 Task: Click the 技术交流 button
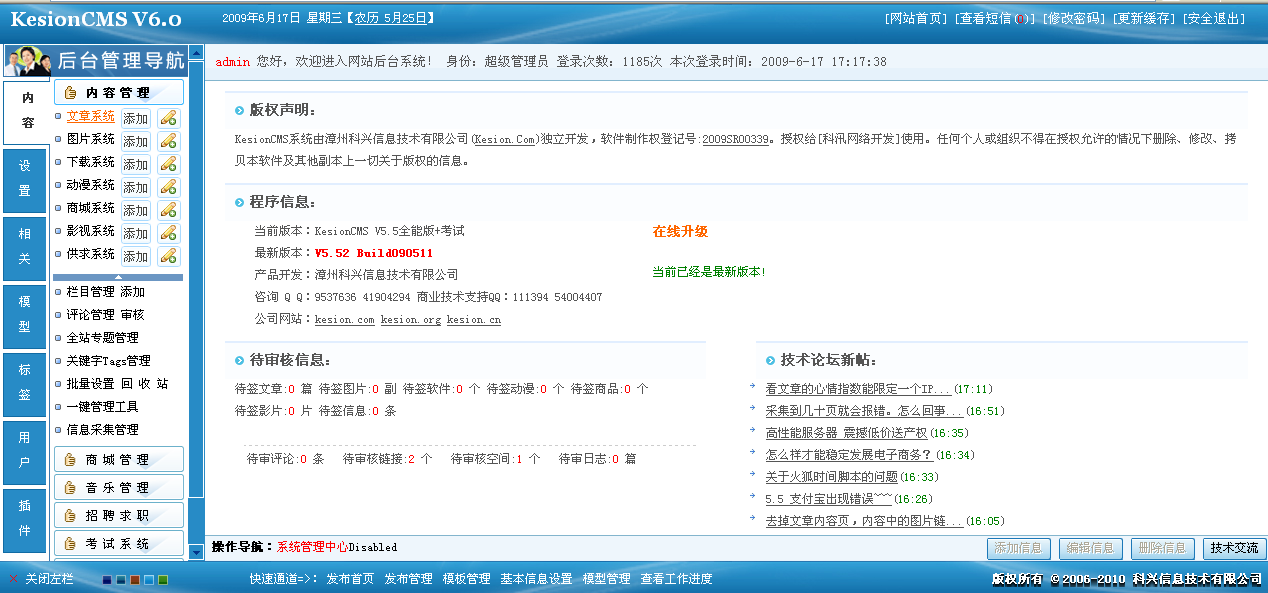tap(1232, 548)
